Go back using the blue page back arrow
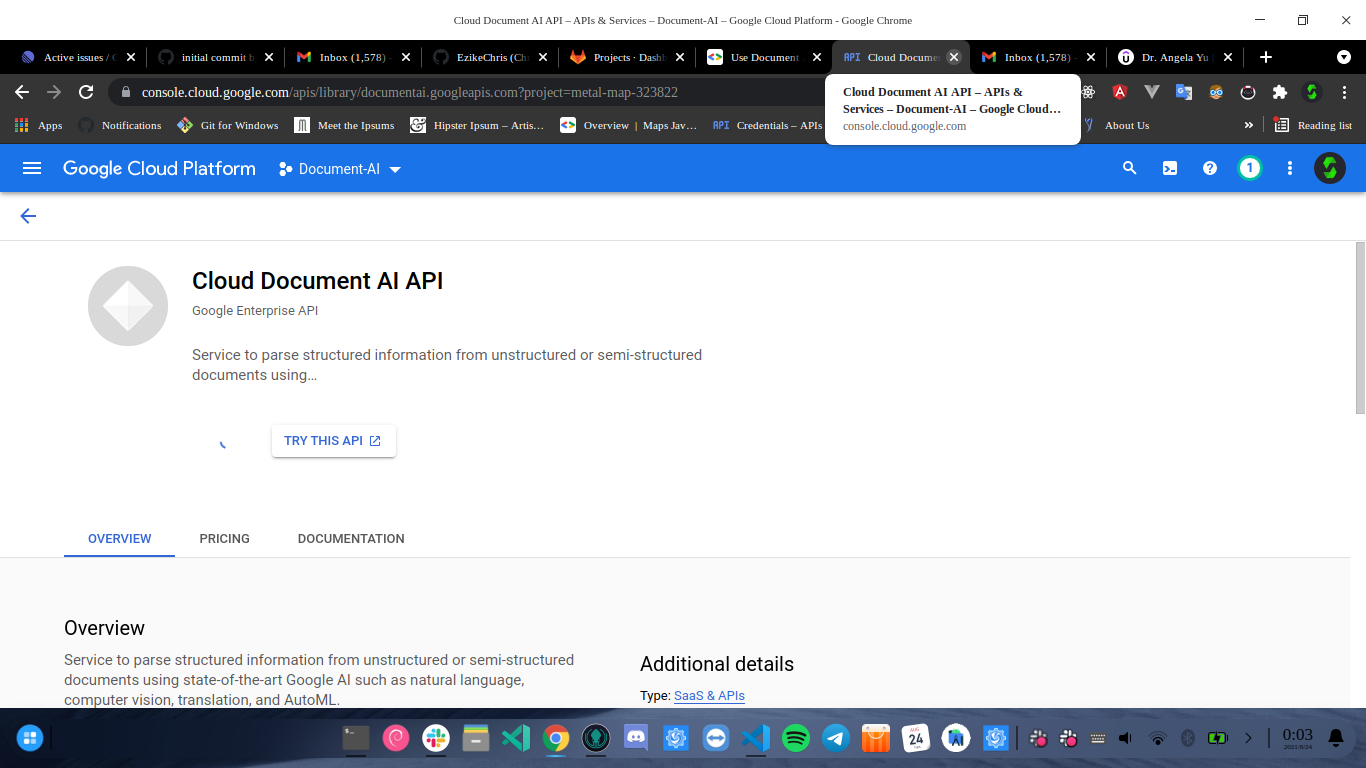The image size is (1366, 768). [x=28, y=216]
